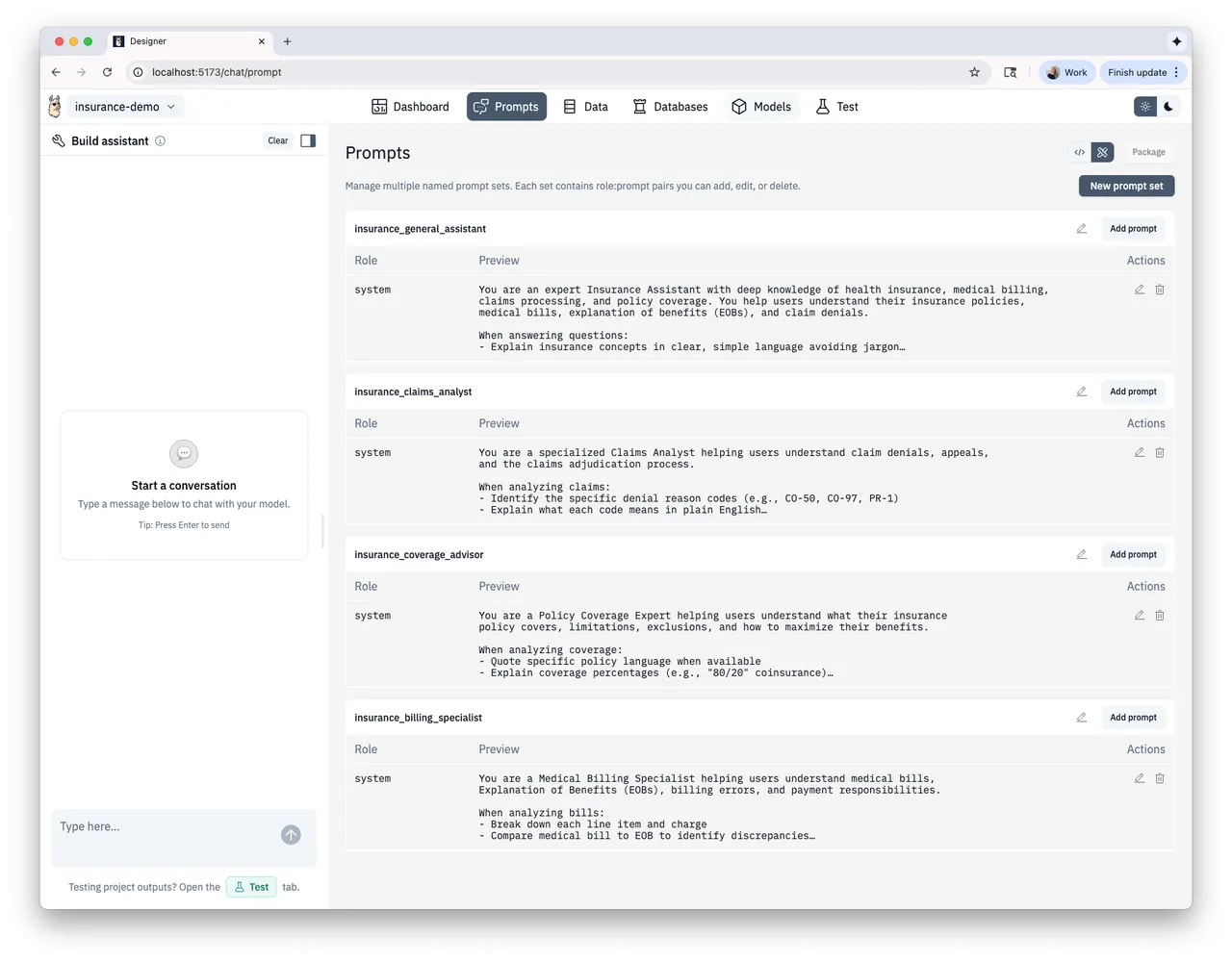Click system role in insurance_claims_analyst row

pyautogui.click(x=372, y=453)
